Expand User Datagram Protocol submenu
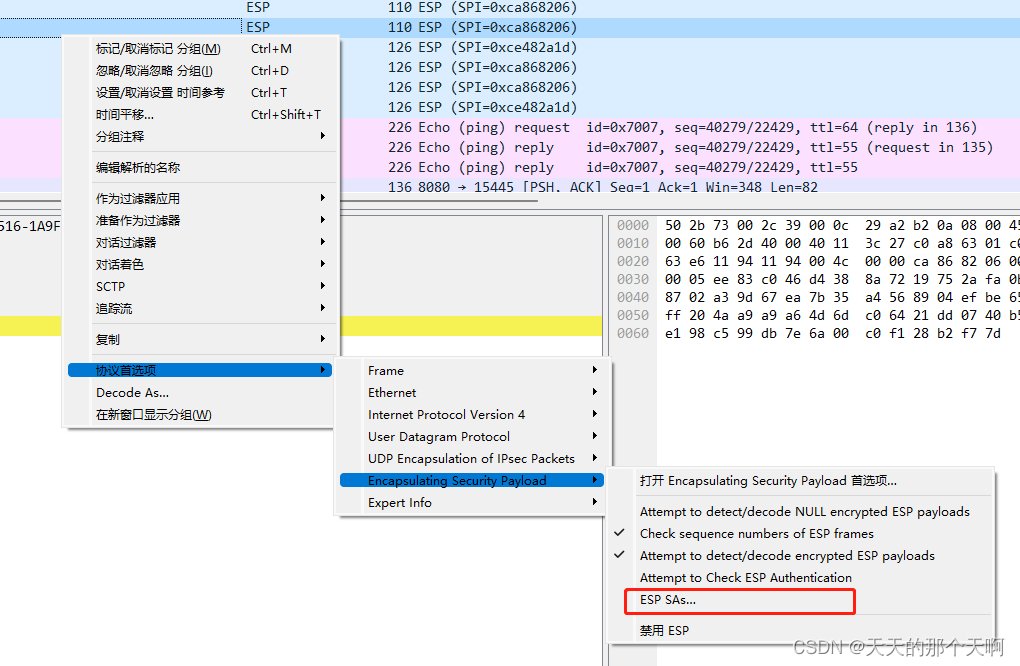Screen dimensions: 1020x666 pos(438,437)
